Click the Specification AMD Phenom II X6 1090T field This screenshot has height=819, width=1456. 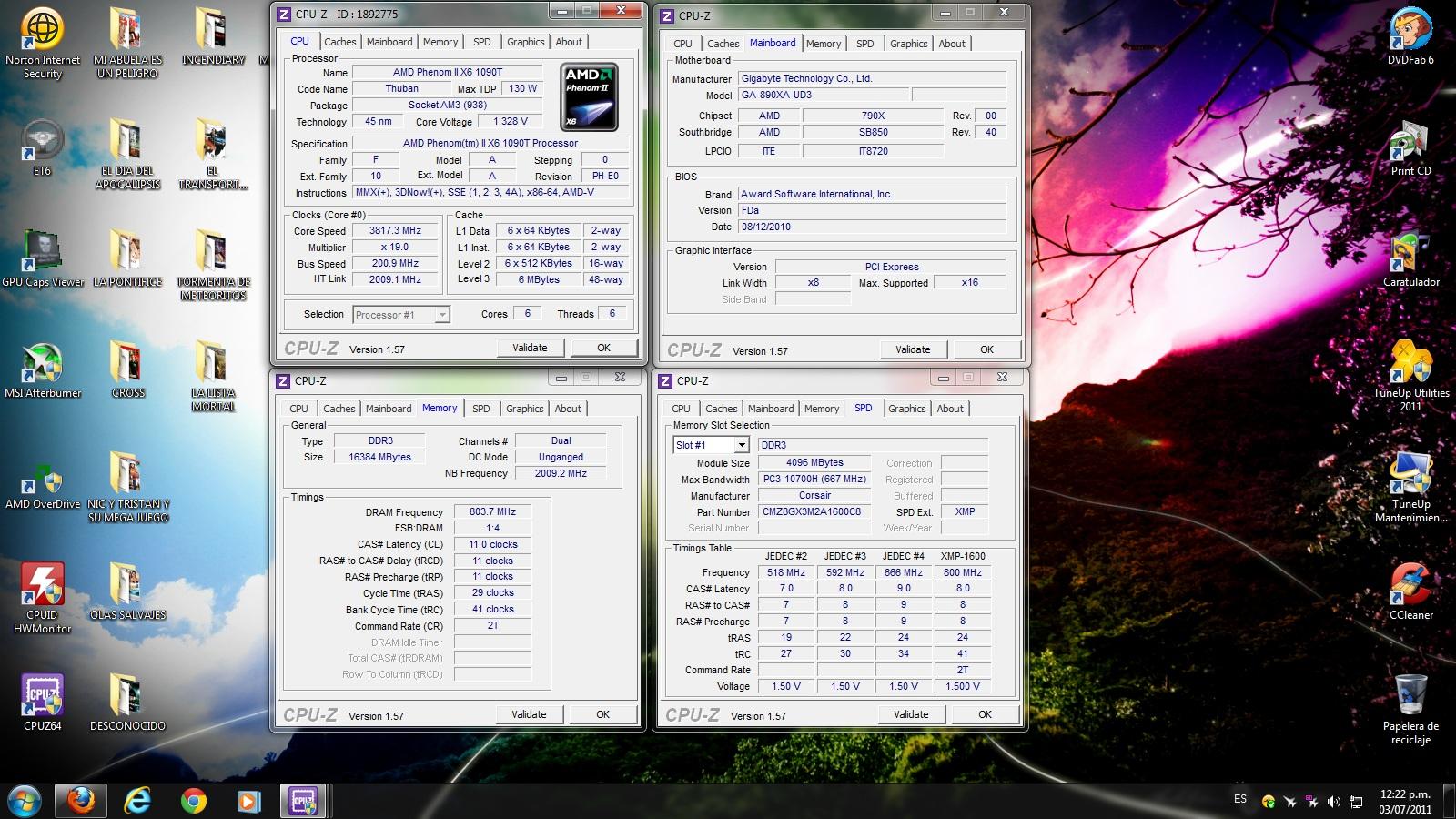click(x=490, y=144)
